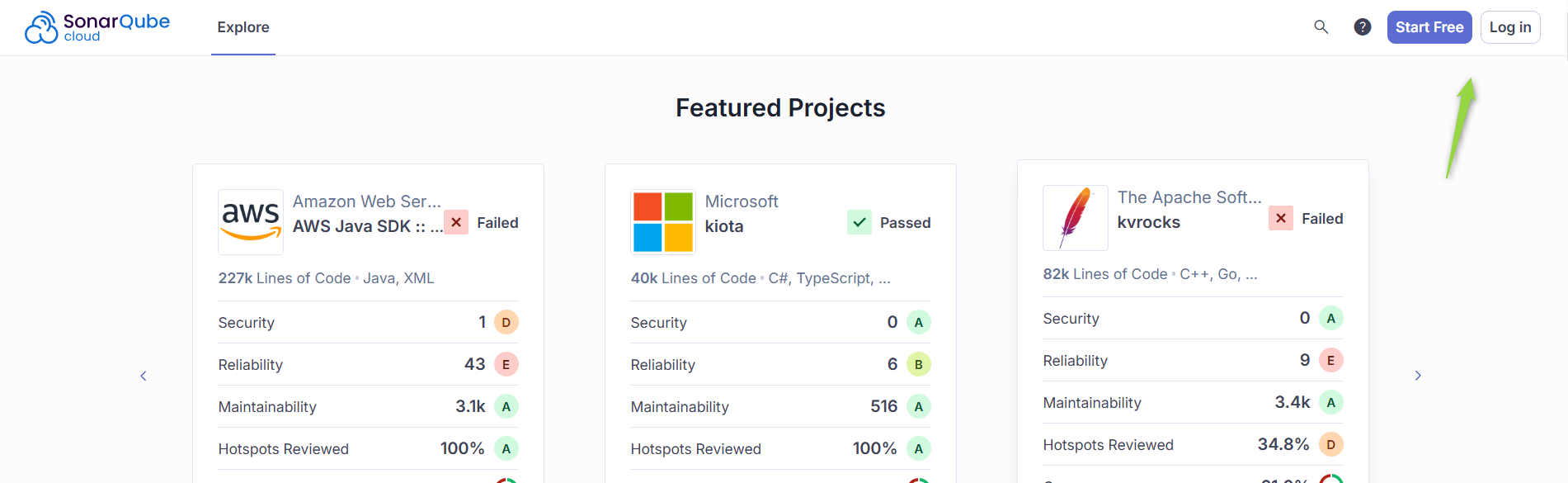Image resolution: width=1568 pixels, height=483 pixels.
Task: Click the Start Free button
Action: click(1429, 27)
